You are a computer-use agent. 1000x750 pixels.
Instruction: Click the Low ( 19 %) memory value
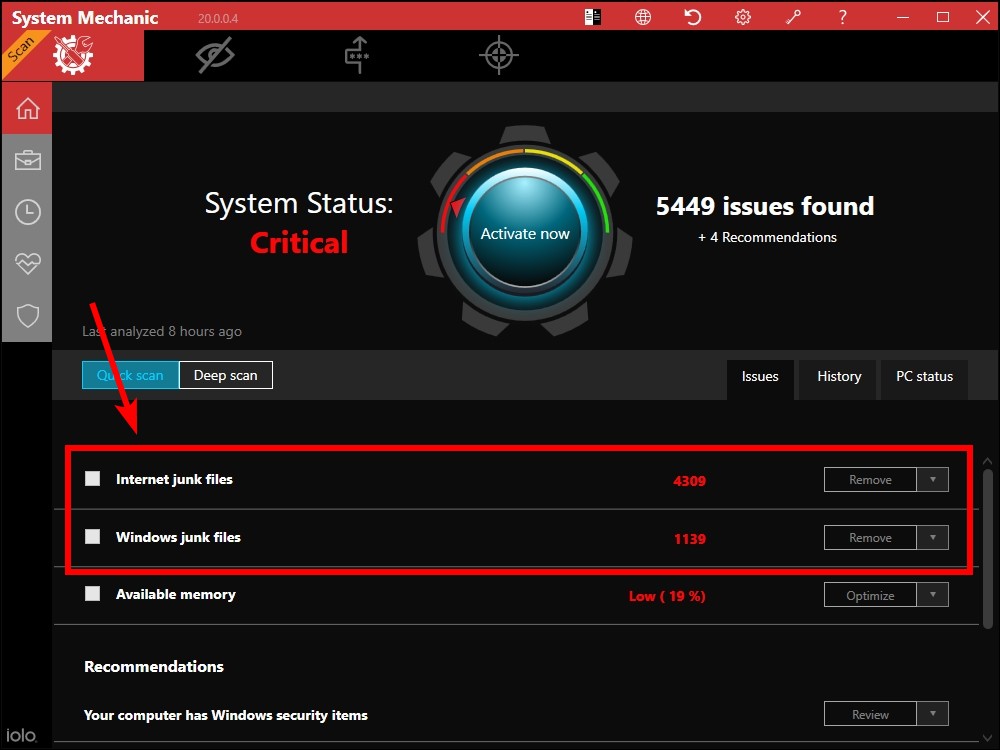point(667,596)
